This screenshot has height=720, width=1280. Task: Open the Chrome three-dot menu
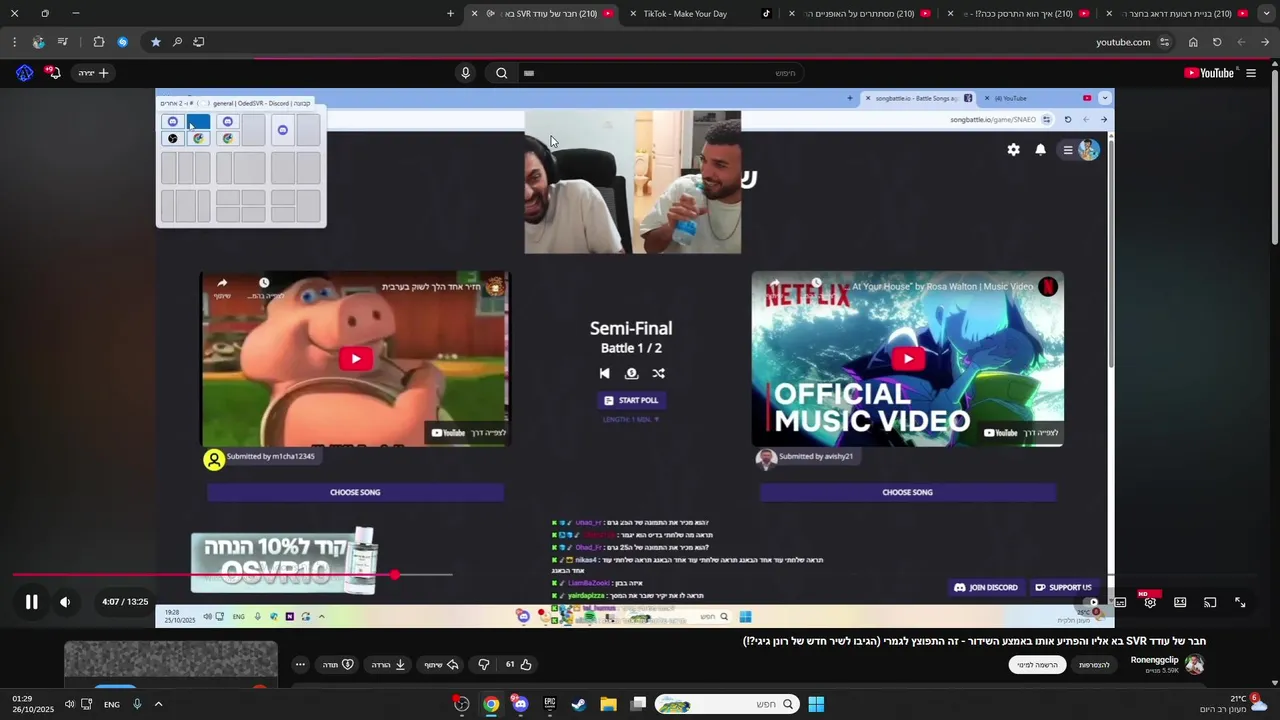pos(14,42)
